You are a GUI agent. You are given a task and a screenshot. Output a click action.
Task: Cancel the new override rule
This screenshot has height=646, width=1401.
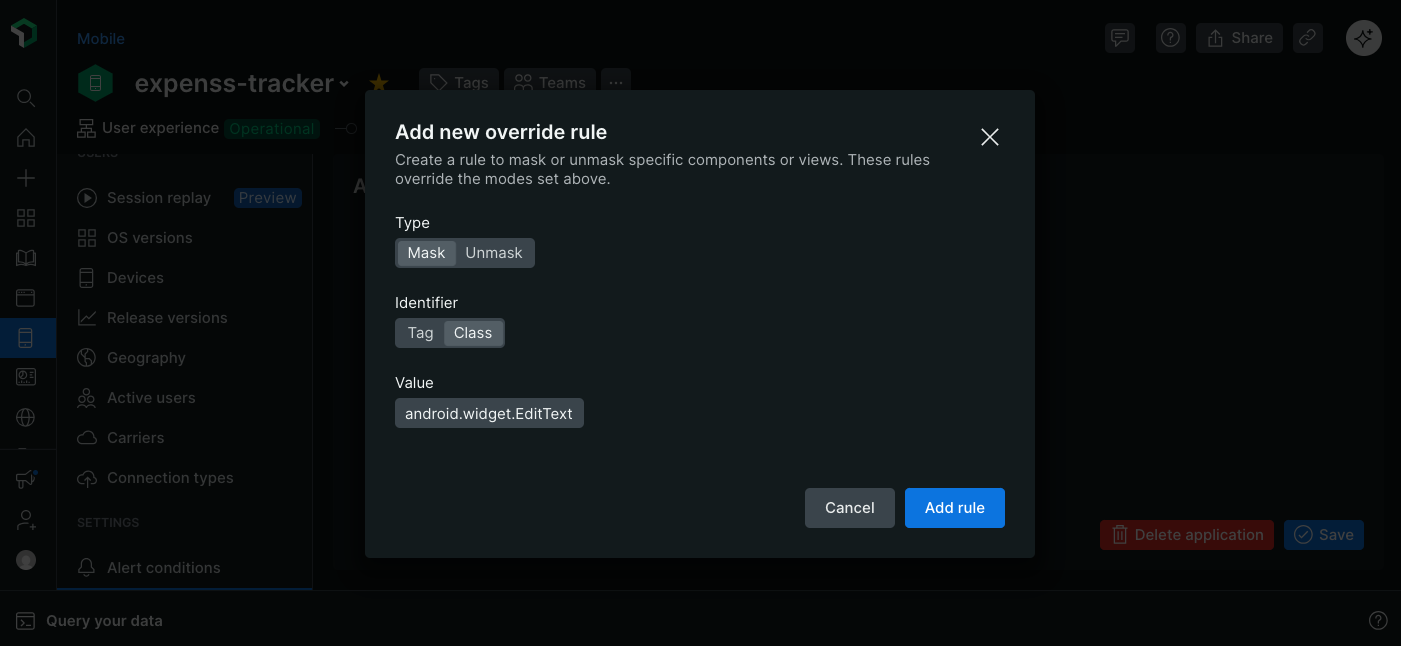tap(849, 508)
